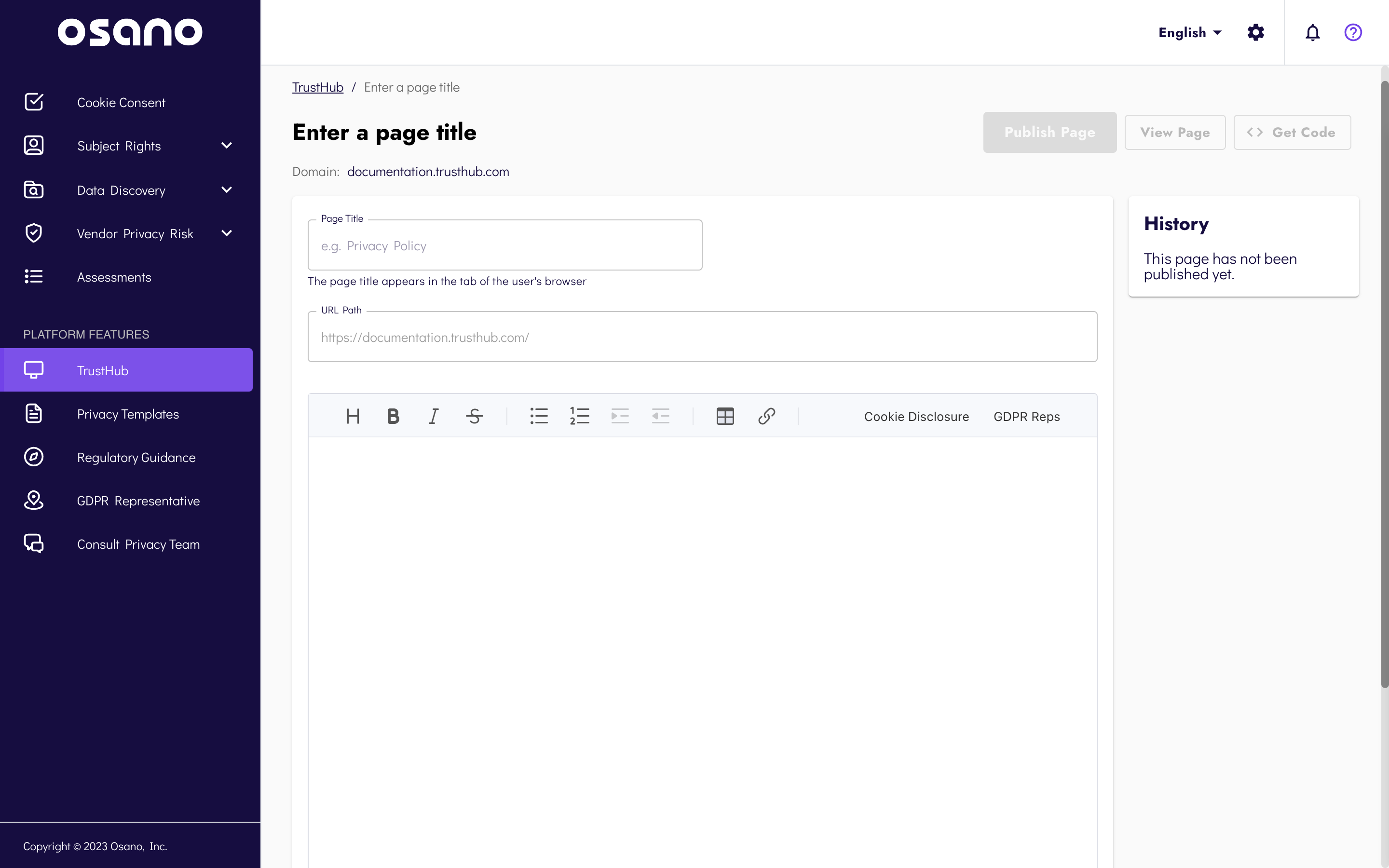Apply strikethrough formatting
The height and width of the screenshot is (868, 1389).
pos(474,416)
